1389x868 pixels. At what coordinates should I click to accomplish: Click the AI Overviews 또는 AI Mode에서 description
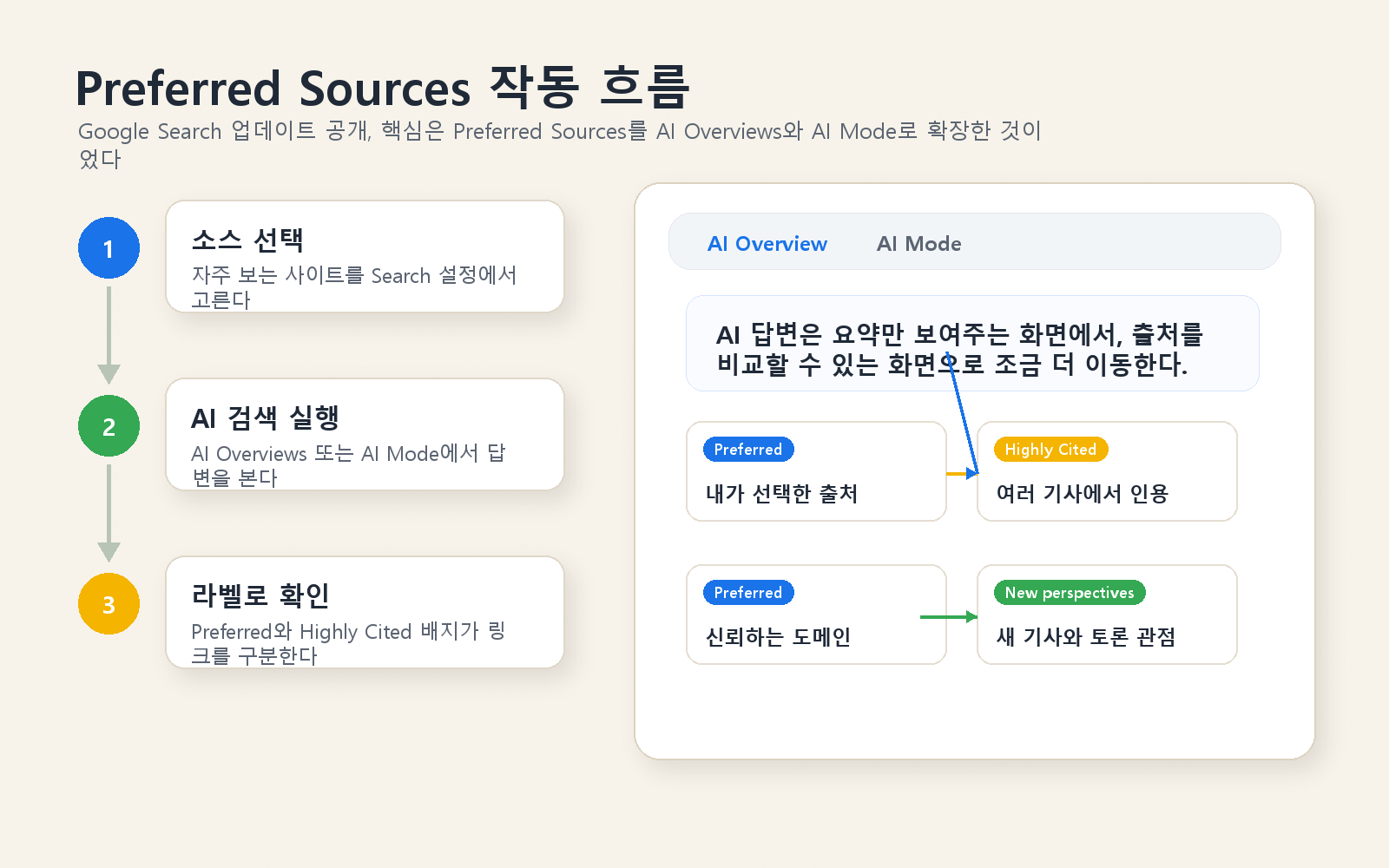(348, 465)
